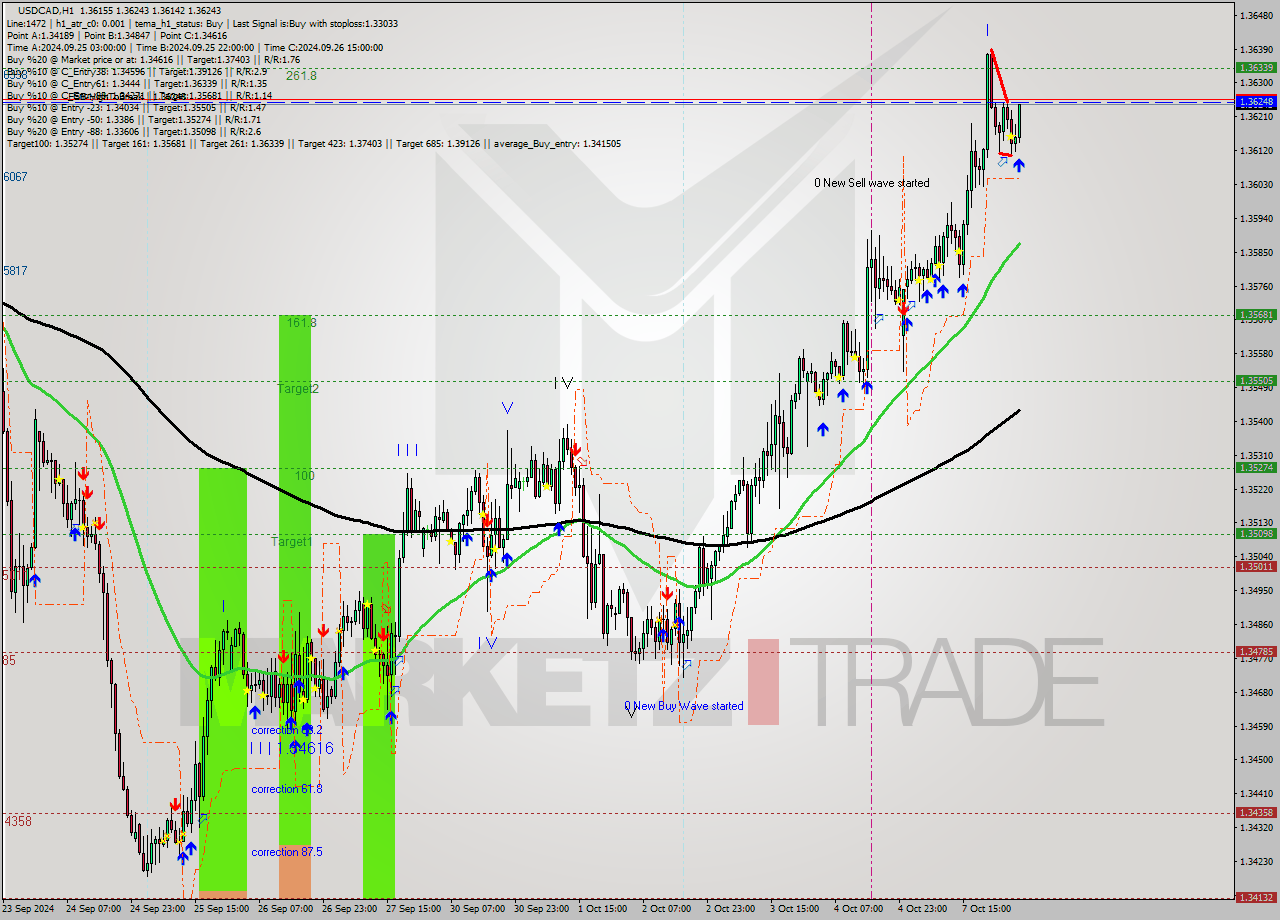Click the green 100 Fibonacci level label
Viewport: 1280px width, 920px height.
(305, 476)
